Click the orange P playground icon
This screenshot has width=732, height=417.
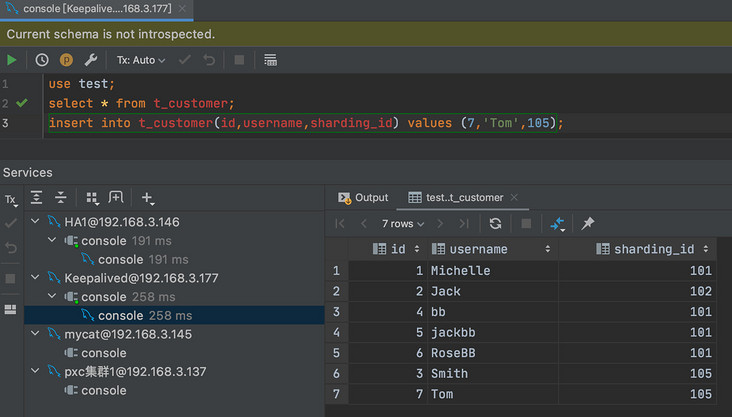point(66,60)
